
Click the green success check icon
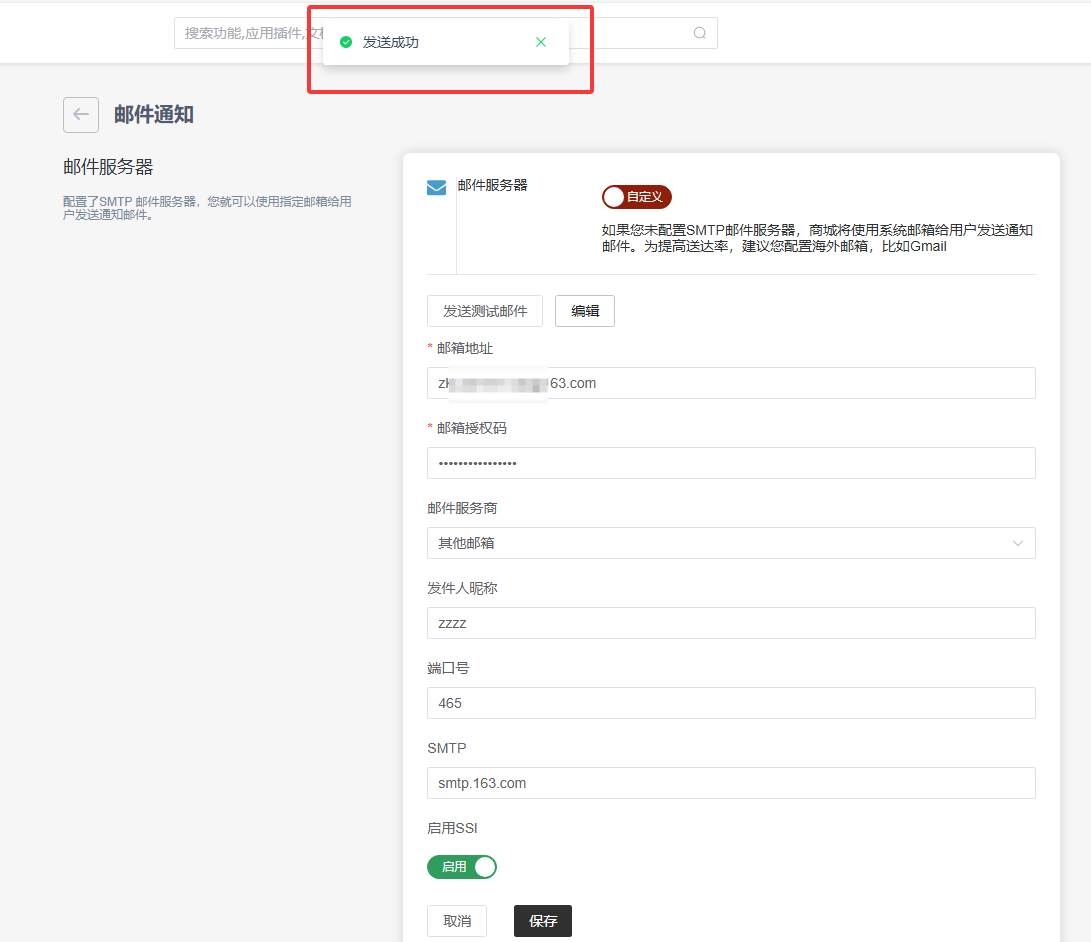[346, 42]
